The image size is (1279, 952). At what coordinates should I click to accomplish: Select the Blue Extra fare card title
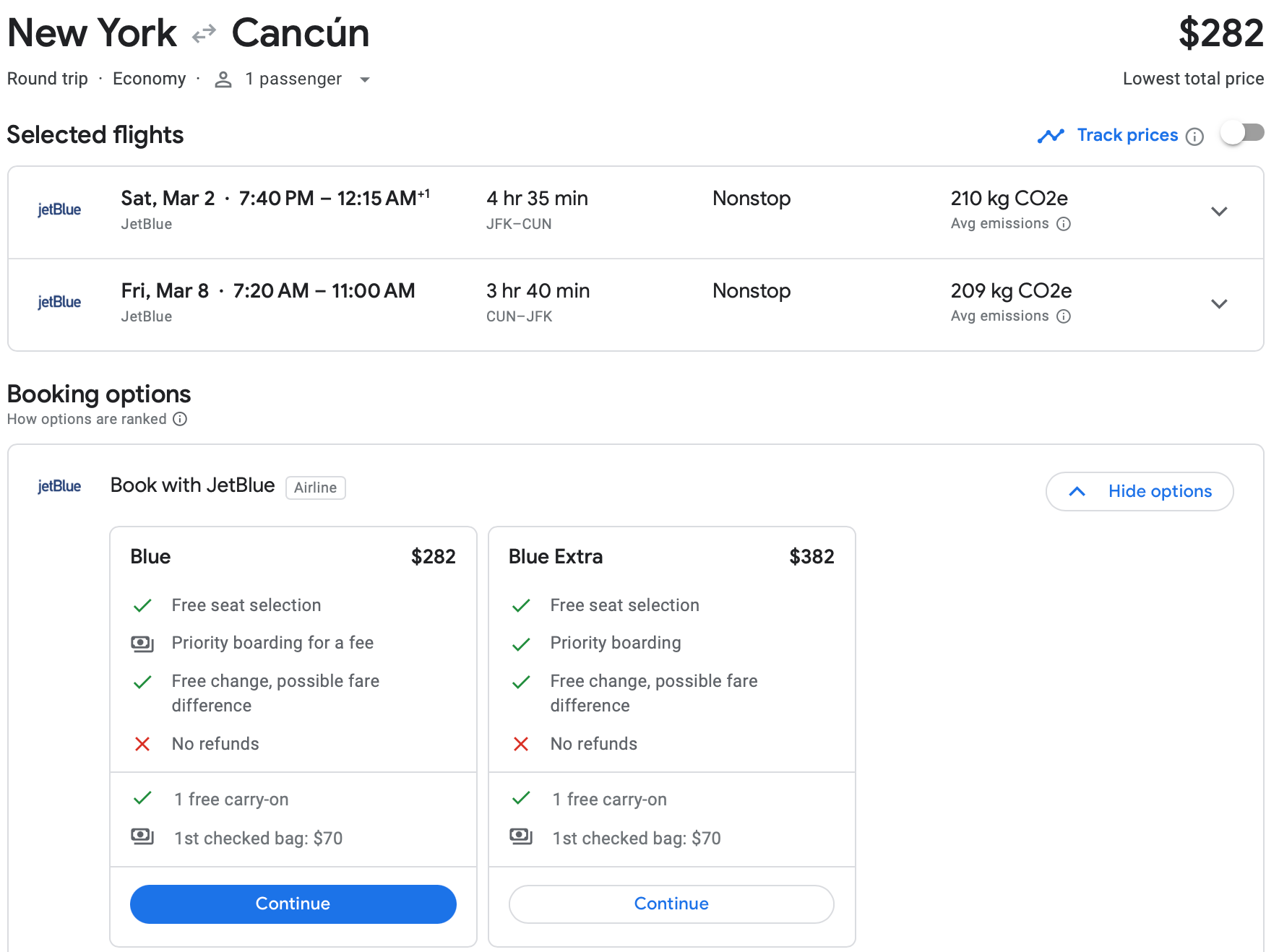pyautogui.click(x=555, y=556)
